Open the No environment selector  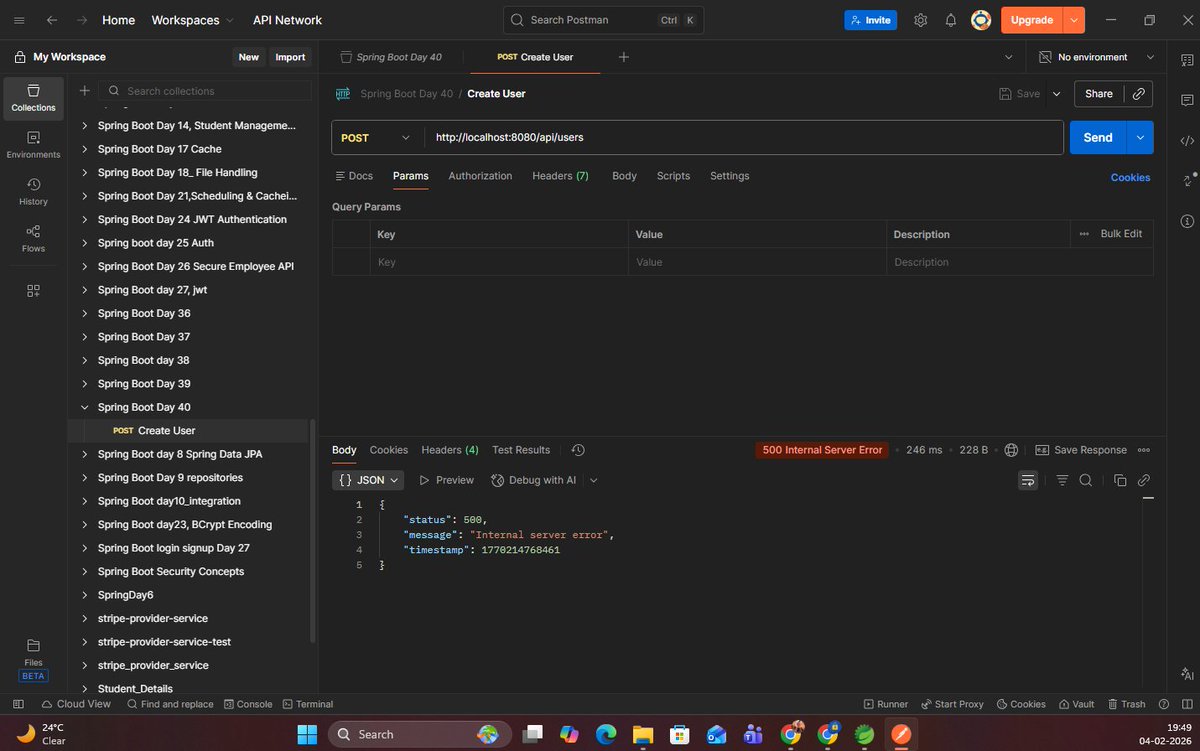point(1098,57)
